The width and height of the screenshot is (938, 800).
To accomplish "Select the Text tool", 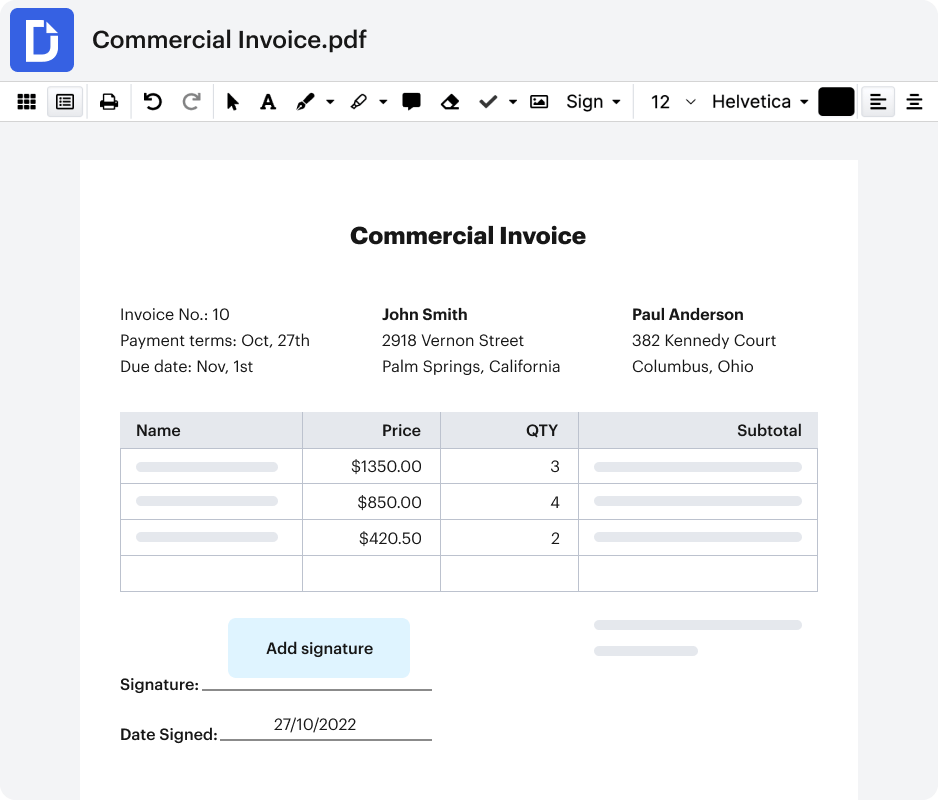I will (268, 101).
